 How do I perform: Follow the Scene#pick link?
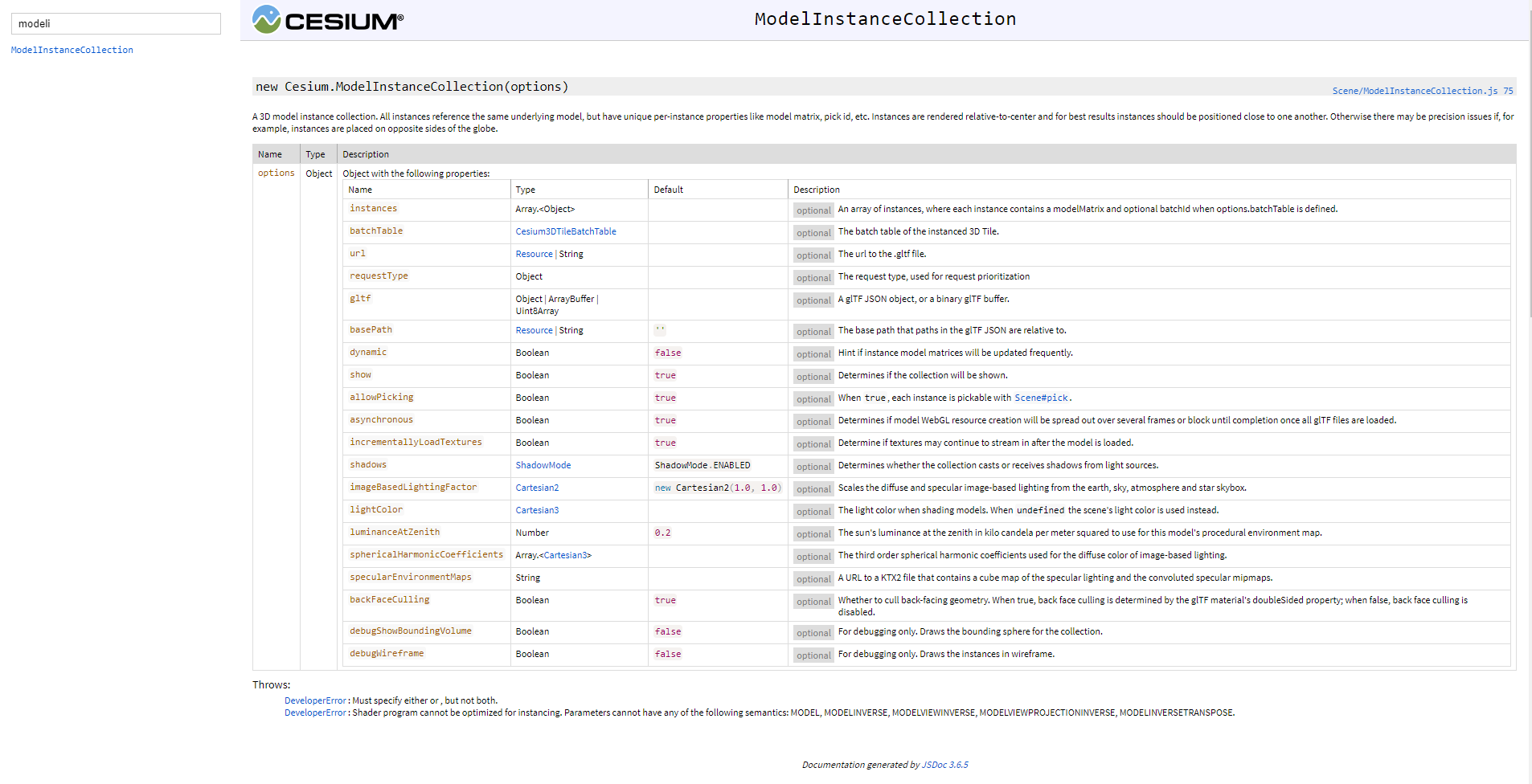pyautogui.click(x=1042, y=398)
